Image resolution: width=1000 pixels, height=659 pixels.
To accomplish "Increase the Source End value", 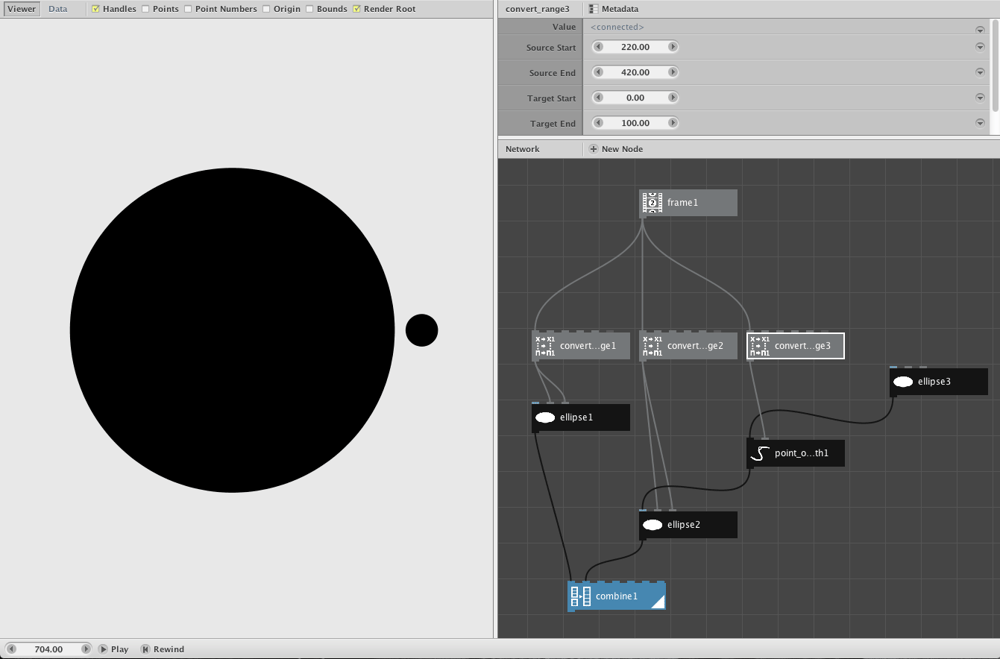I will tap(672, 72).
